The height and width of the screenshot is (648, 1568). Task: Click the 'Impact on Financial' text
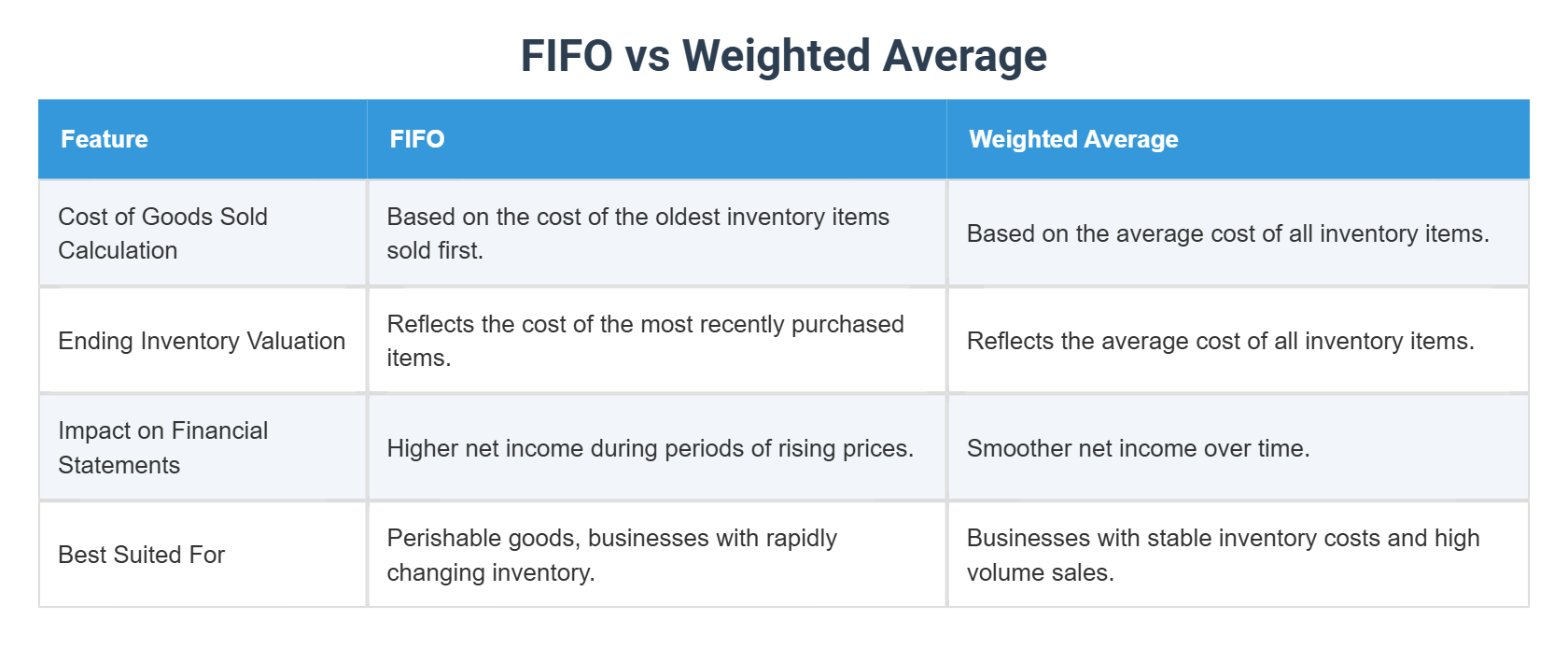(x=162, y=430)
